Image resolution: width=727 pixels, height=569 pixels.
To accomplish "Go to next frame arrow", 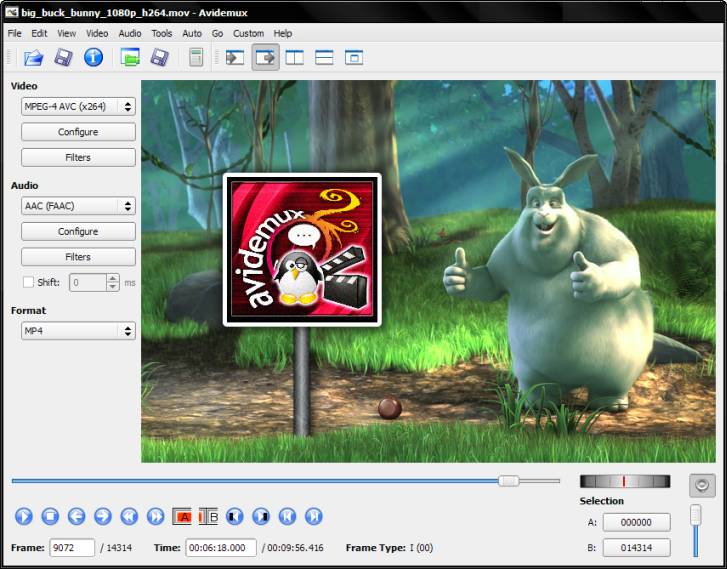I will click(x=103, y=516).
